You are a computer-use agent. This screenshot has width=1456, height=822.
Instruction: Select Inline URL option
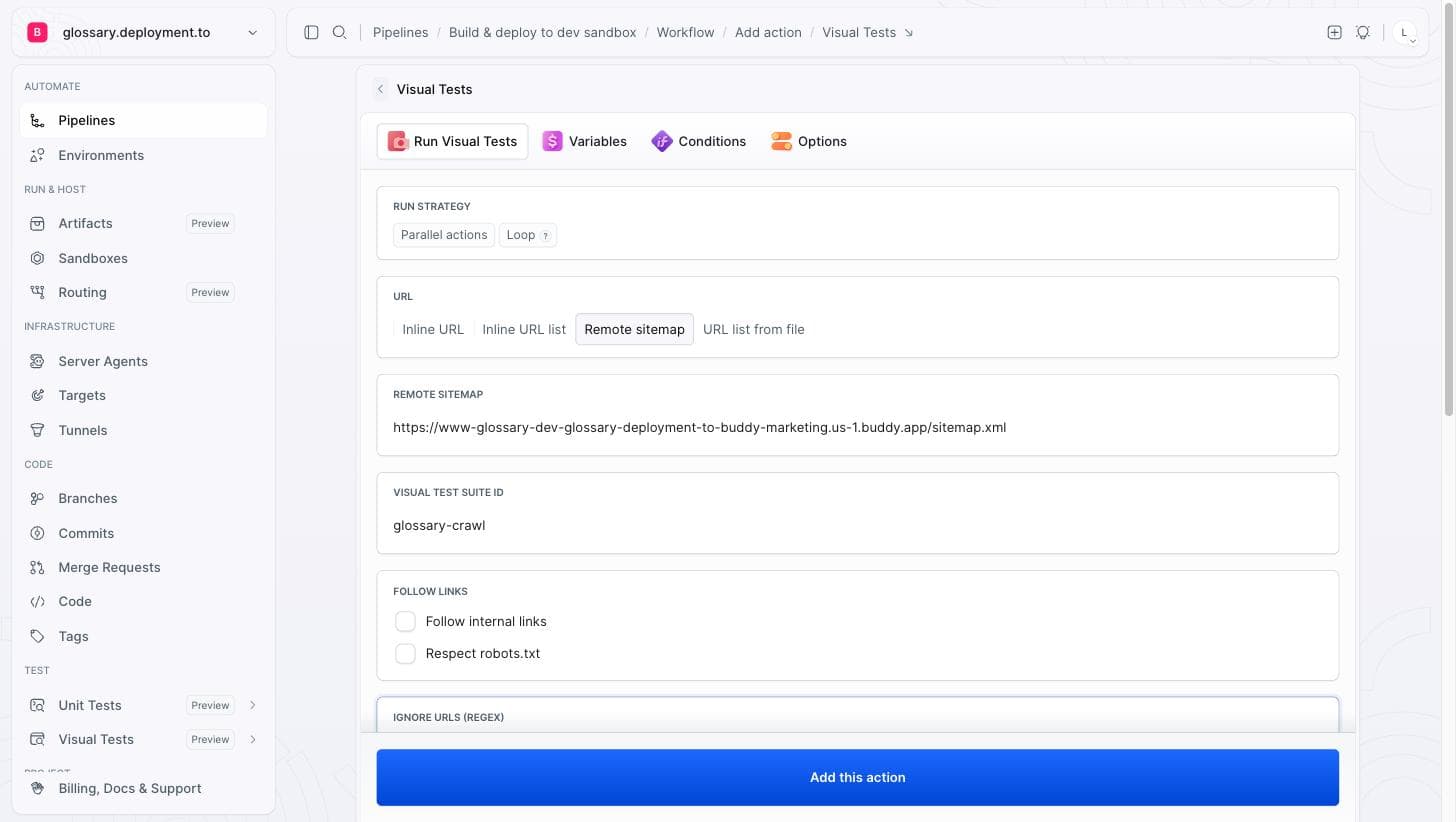tap(433, 329)
